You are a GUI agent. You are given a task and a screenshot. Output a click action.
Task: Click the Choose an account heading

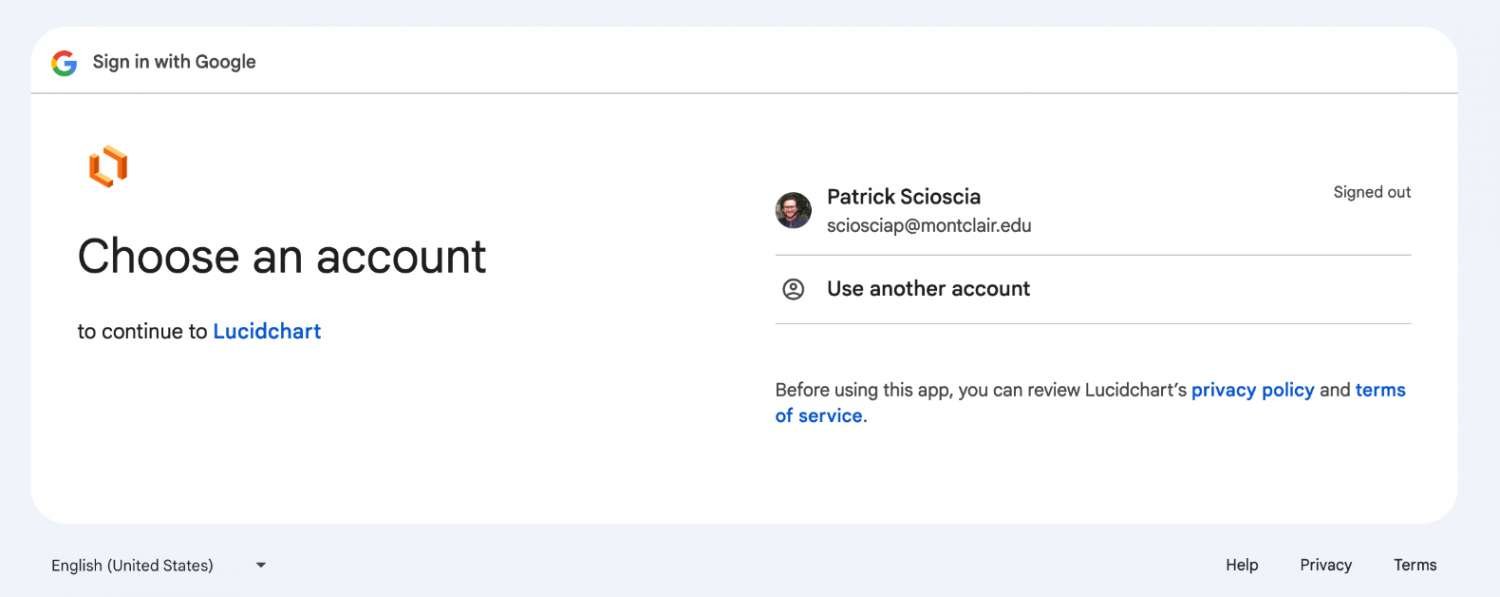click(282, 257)
